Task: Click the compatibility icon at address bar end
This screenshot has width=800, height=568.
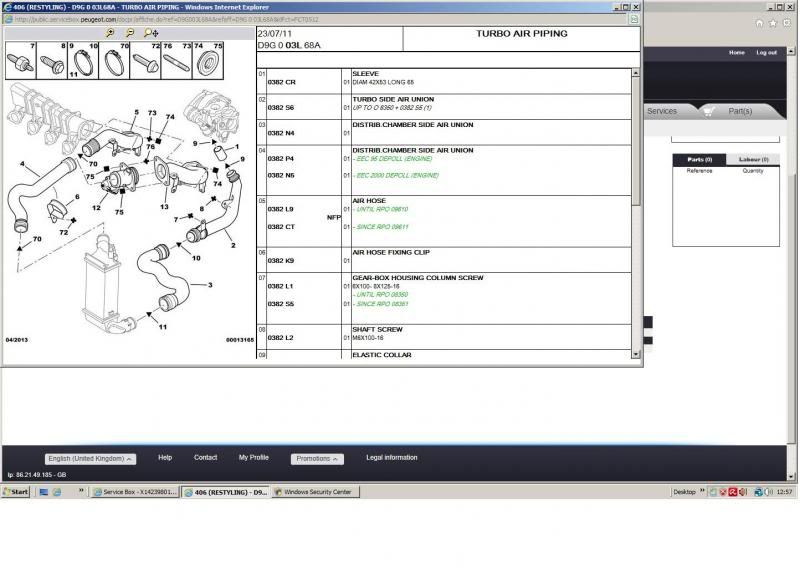Action: coord(634,19)
